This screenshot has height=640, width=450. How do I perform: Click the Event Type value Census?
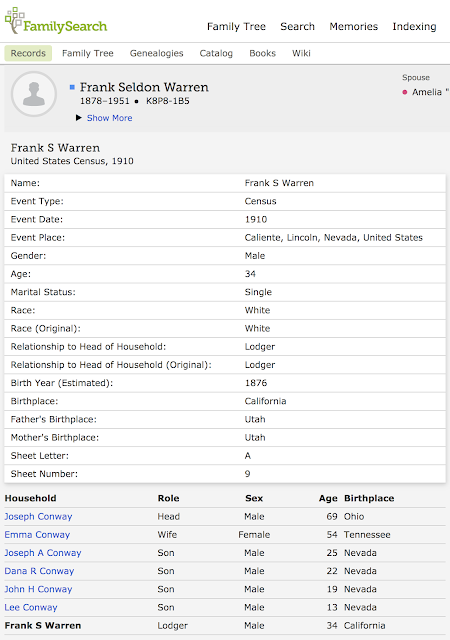point(261,201)
